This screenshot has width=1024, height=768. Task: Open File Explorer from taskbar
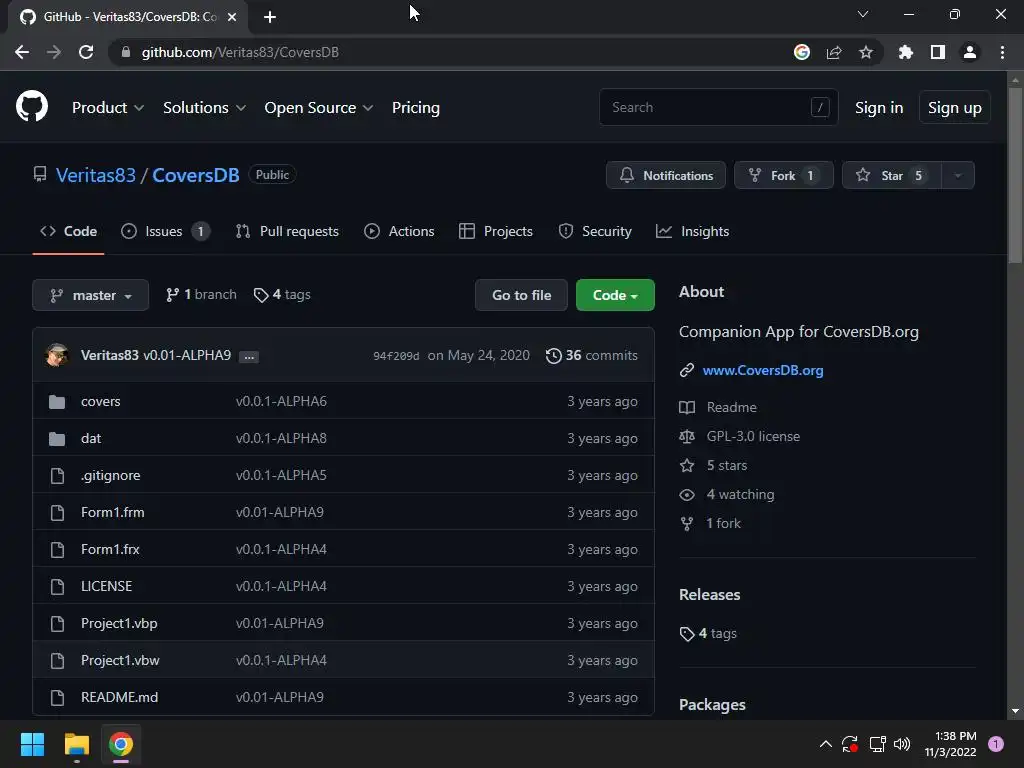(76, 744)
